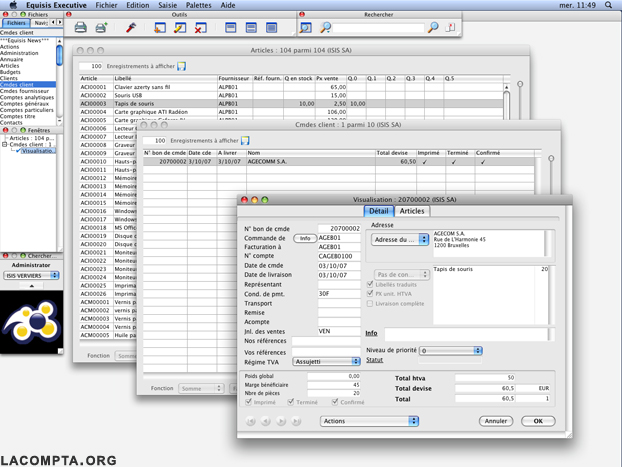Click the Annuler button
This screenshot has width=622, height=467.
coord(495,421)
